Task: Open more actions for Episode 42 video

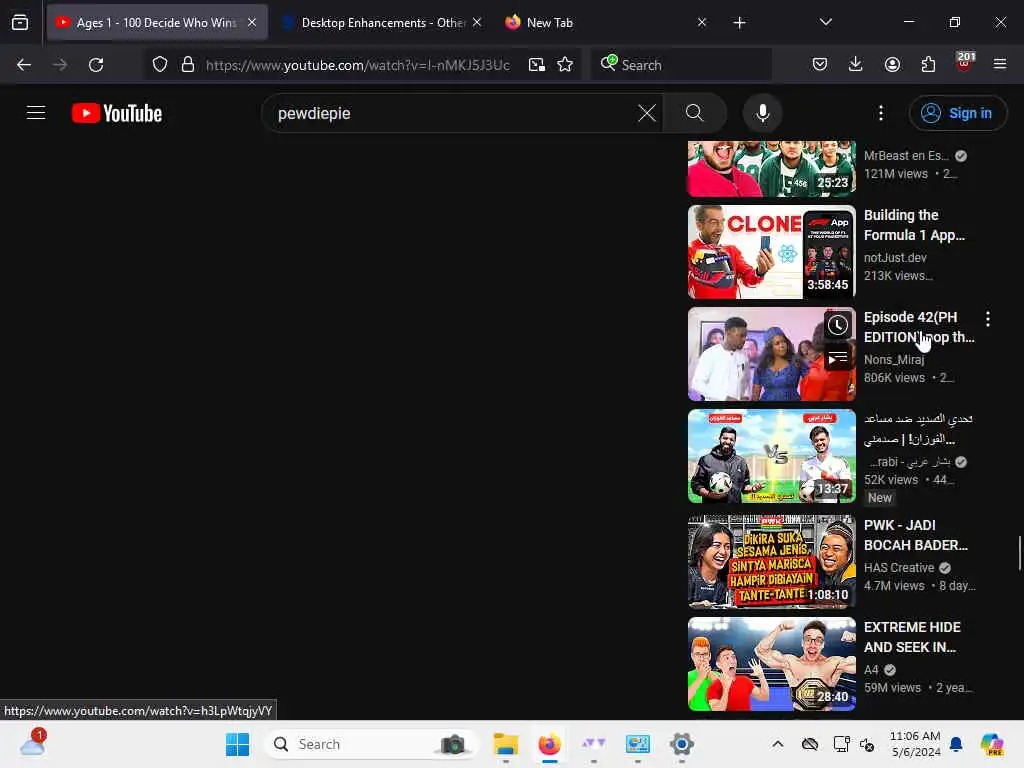Action: pyautogui.click(x=987, y=319)
